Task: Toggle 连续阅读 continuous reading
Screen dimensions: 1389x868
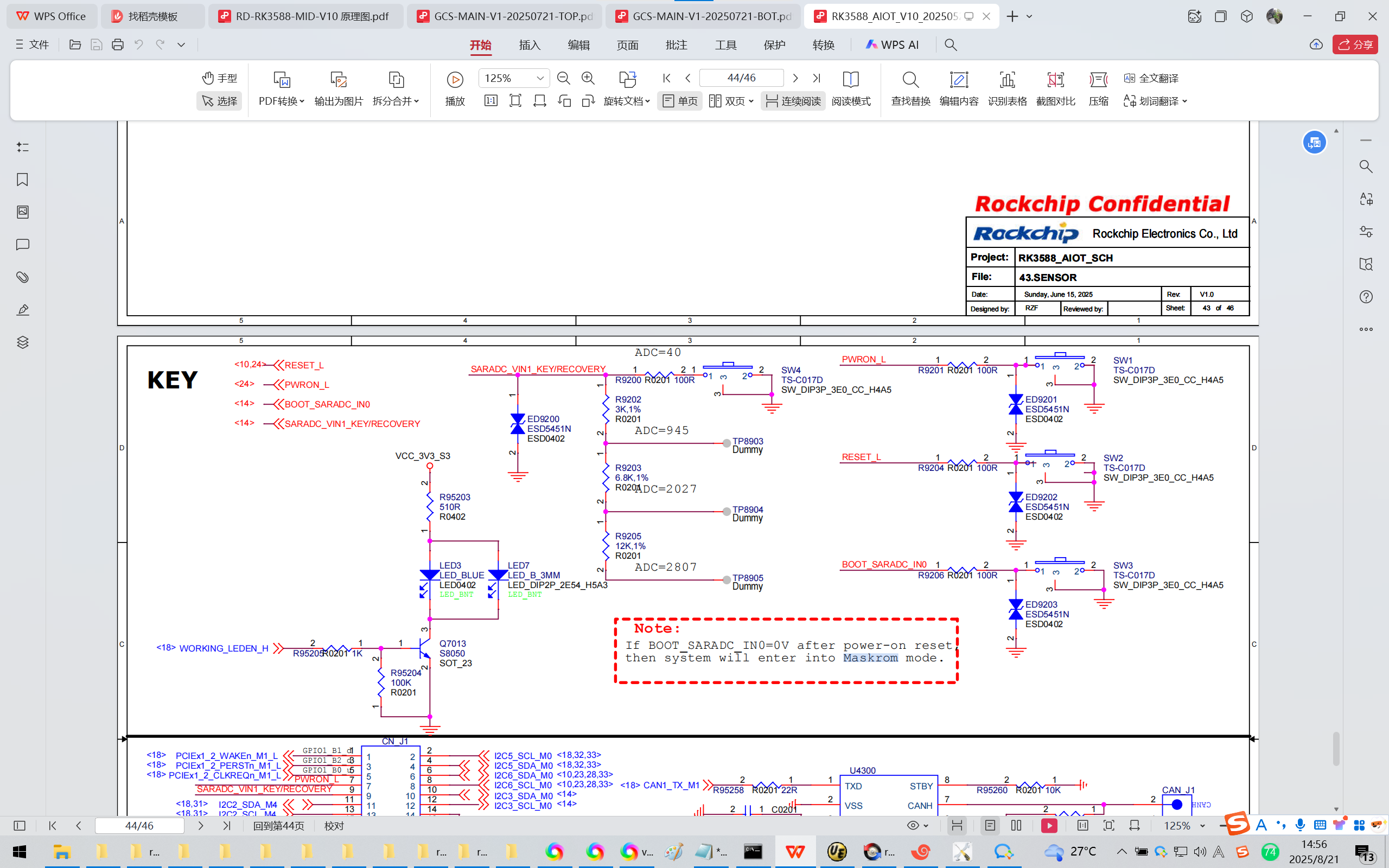Action: 793,101
